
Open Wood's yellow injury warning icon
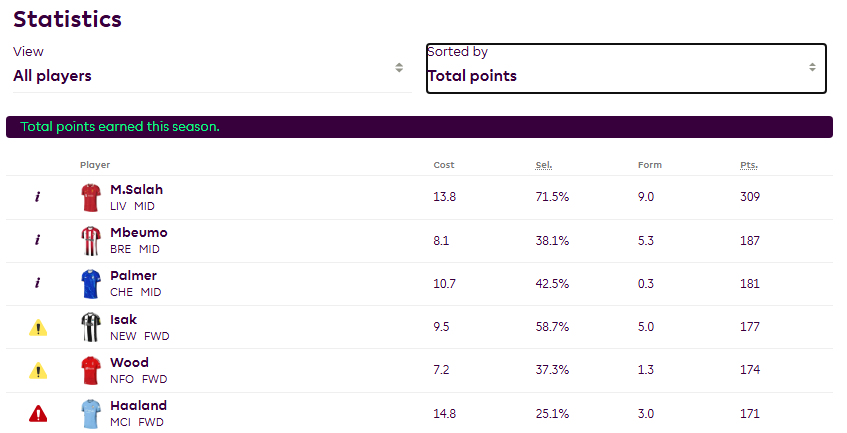[x=37, y=370]
